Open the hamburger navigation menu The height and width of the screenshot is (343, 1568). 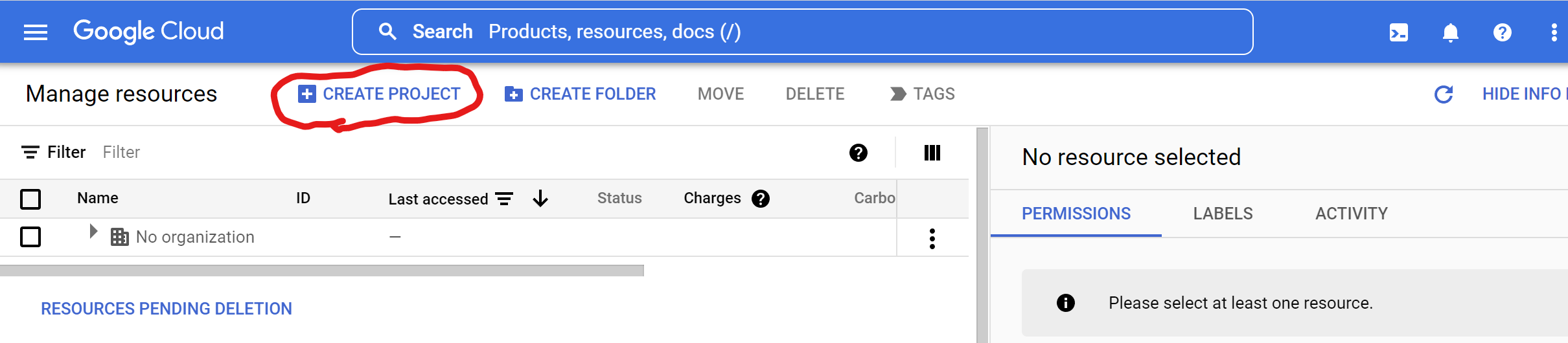pos(36,32)
